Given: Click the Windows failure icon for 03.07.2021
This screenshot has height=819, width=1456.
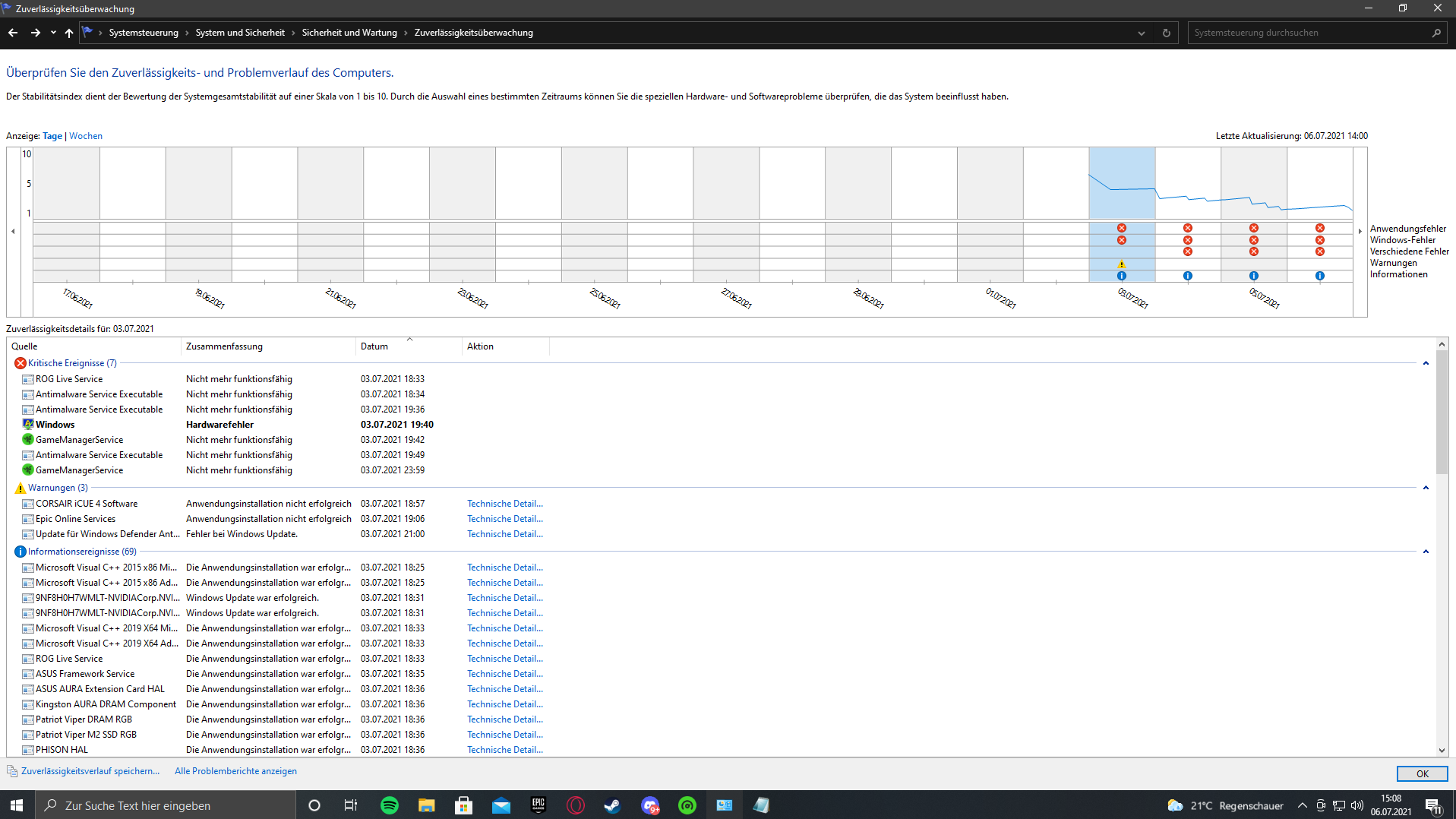Looking at the screenshot, I should point(1122,240).
